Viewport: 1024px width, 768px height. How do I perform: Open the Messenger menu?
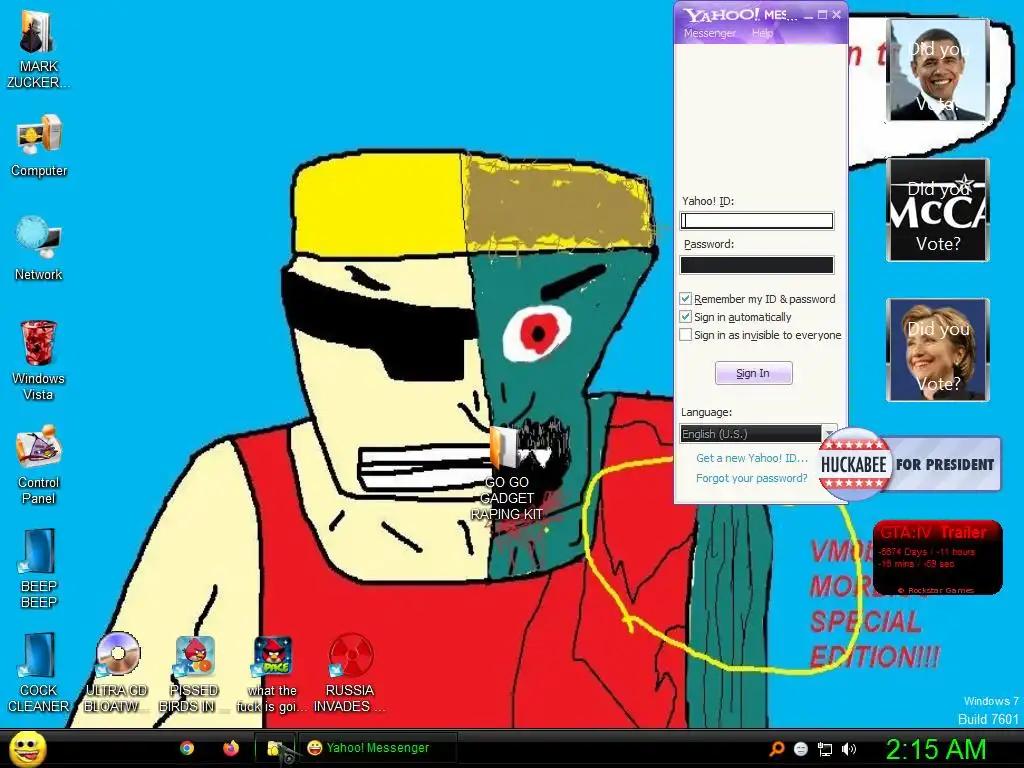pos(709,33)
